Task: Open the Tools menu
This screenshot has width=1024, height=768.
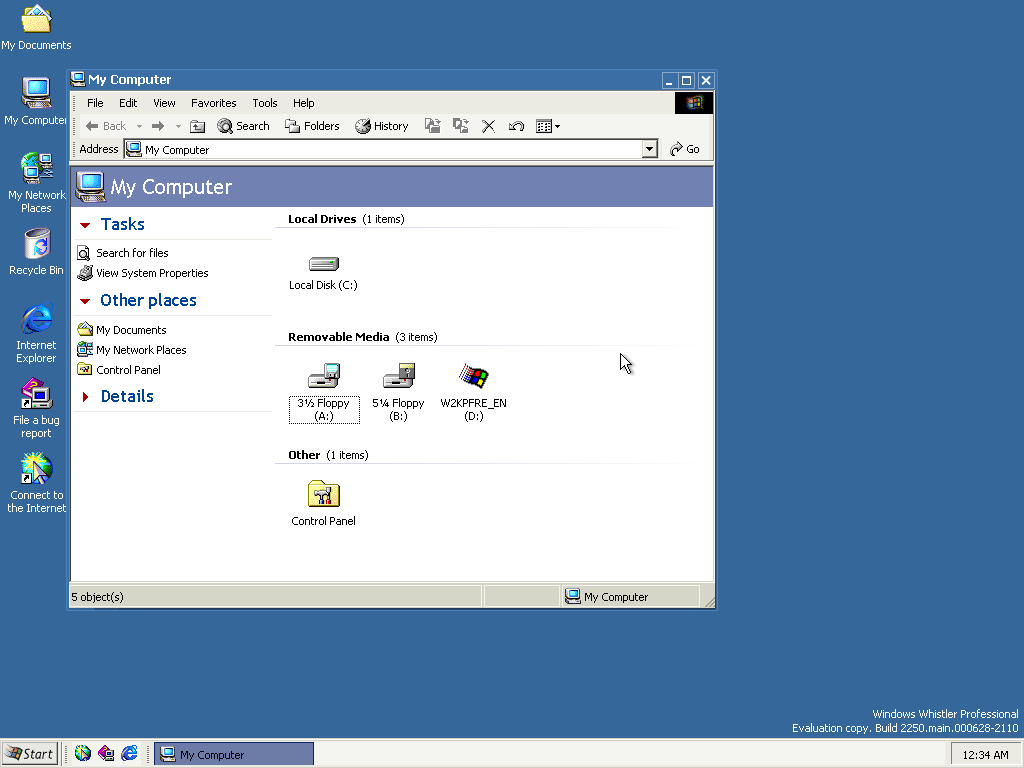Action: (265, 103)
